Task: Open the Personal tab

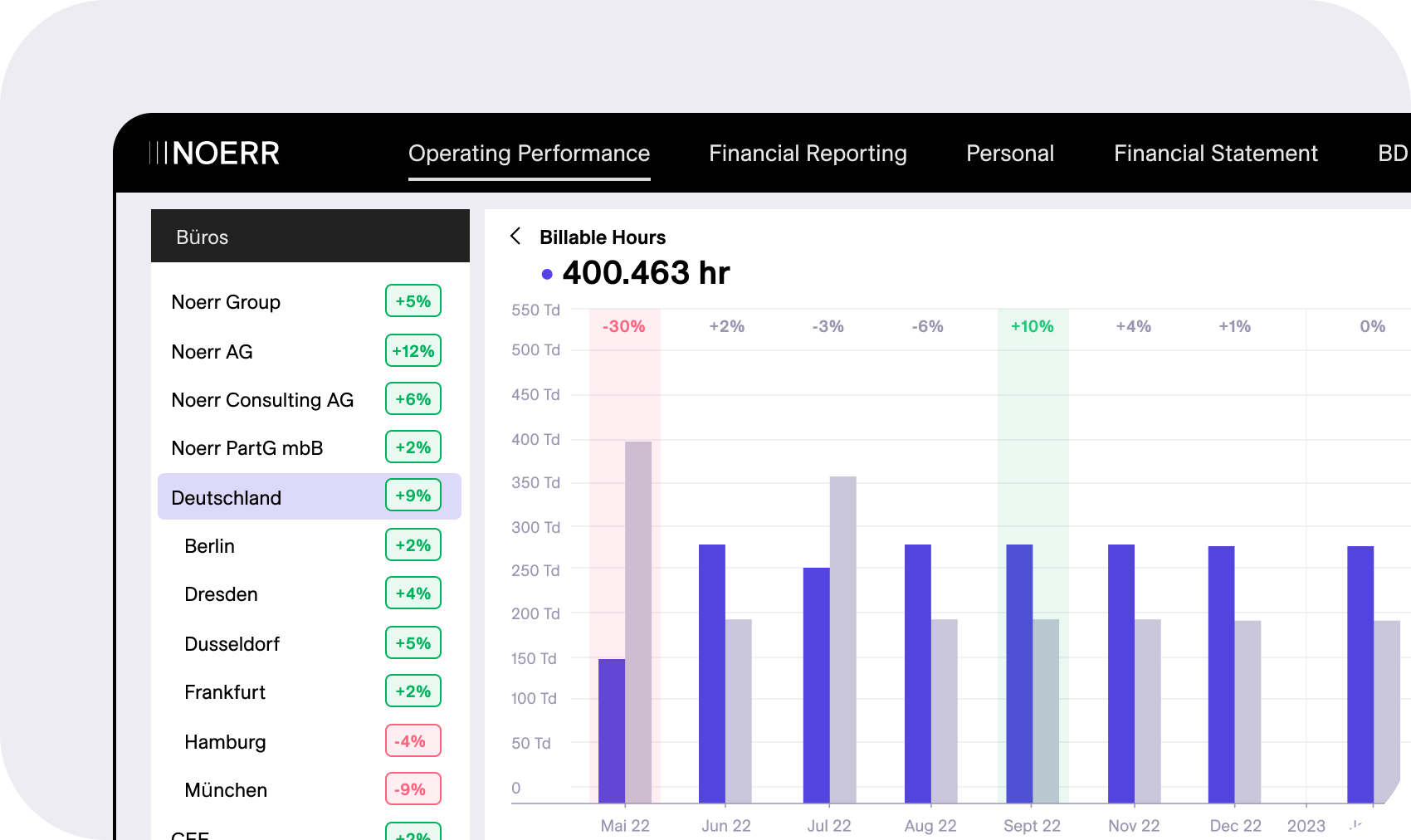Action: 1009,154
